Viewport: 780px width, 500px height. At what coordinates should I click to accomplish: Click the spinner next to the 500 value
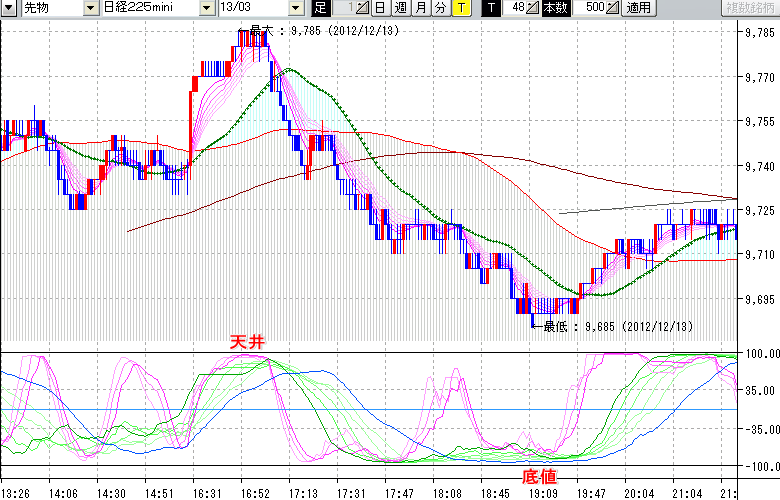612,8
